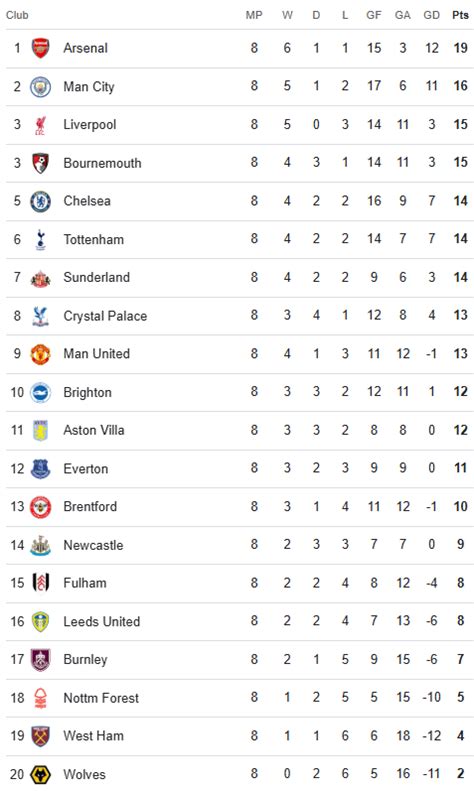
Task: Click the West Ham crest icon
Action: pos(40,736)
